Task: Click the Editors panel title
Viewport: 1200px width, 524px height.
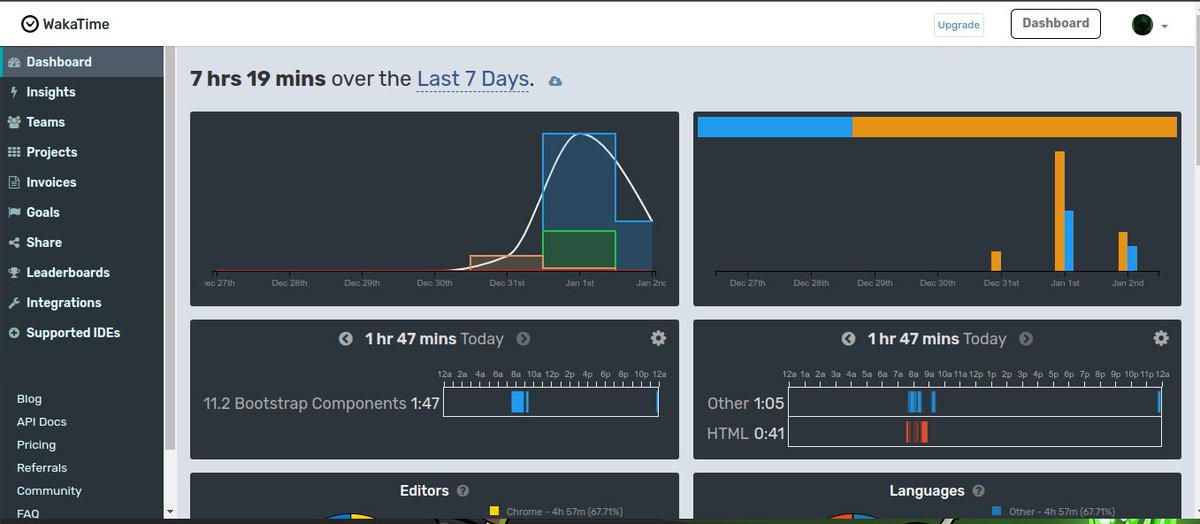Action: tap(424, 491)
